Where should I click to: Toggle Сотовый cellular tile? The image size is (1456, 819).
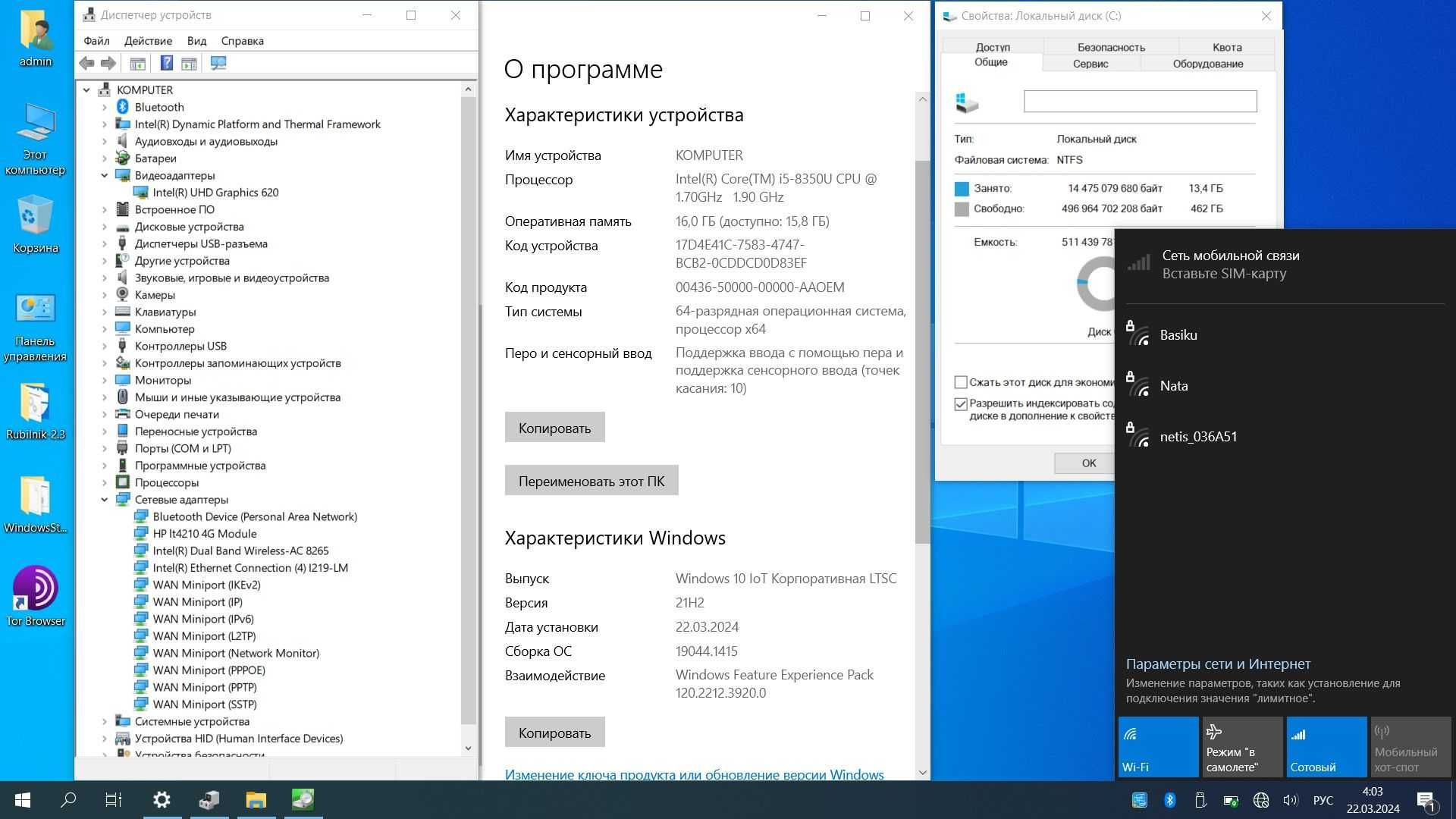coord(1326,747)
